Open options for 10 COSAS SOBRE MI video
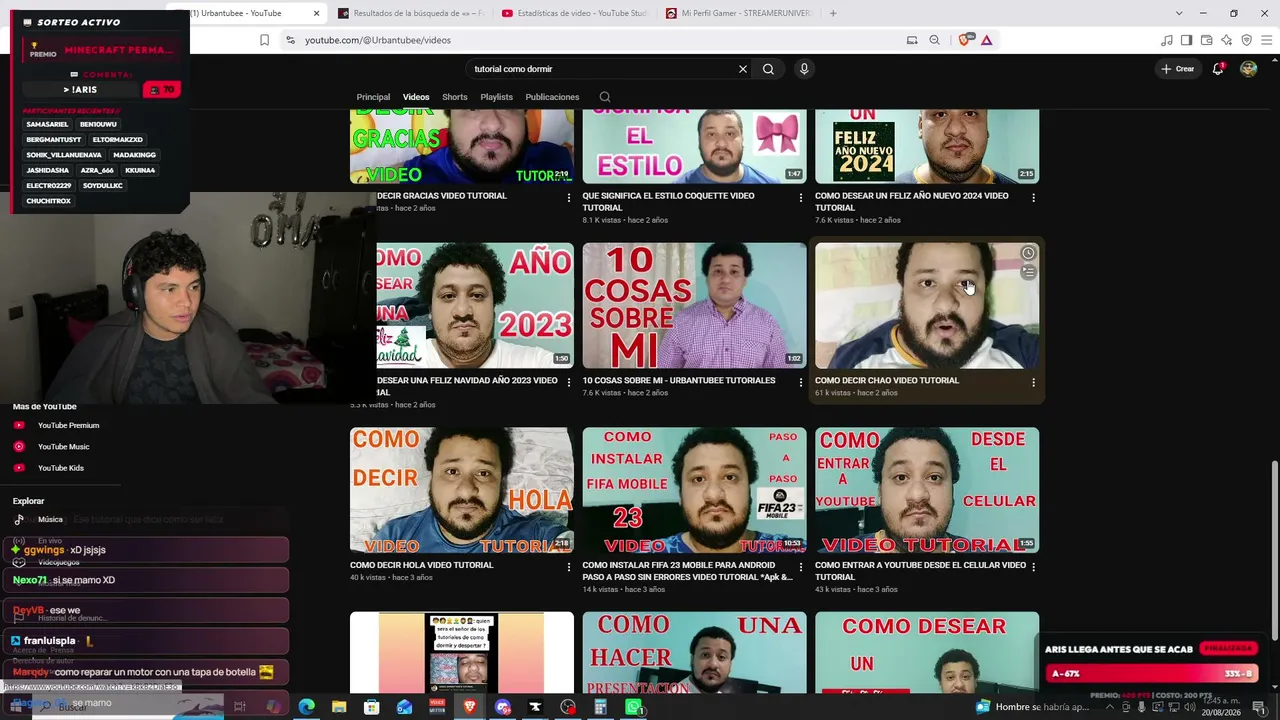Image resolution: width=1280 pixels, height=720 pixels. pyautogui.click(x=800, y=382)
